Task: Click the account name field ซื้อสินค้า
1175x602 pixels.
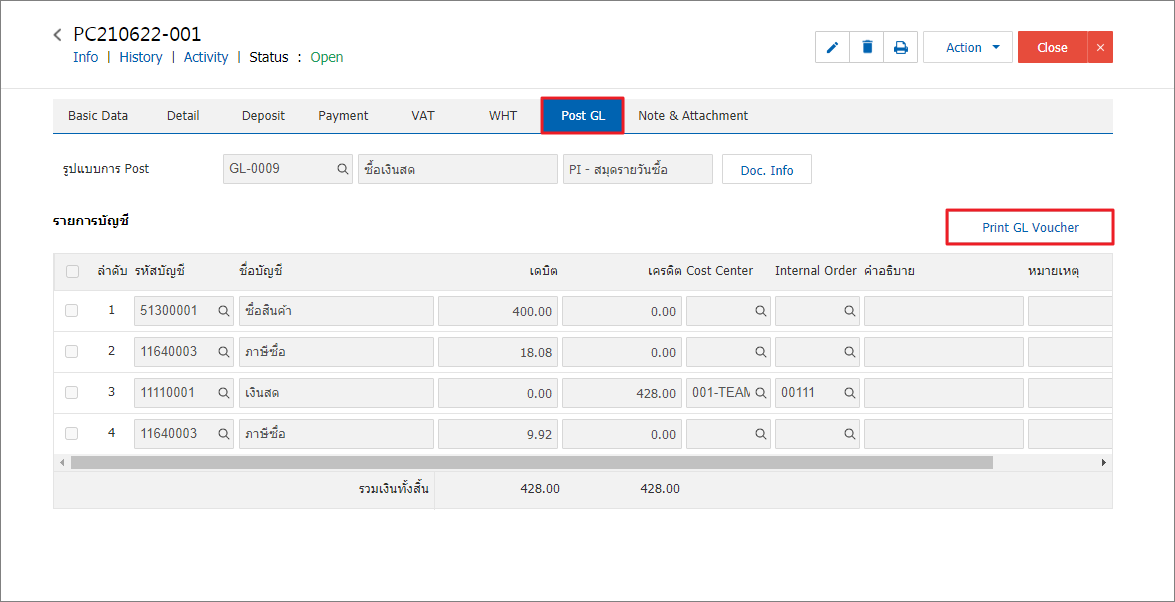Action: [336, 311]
